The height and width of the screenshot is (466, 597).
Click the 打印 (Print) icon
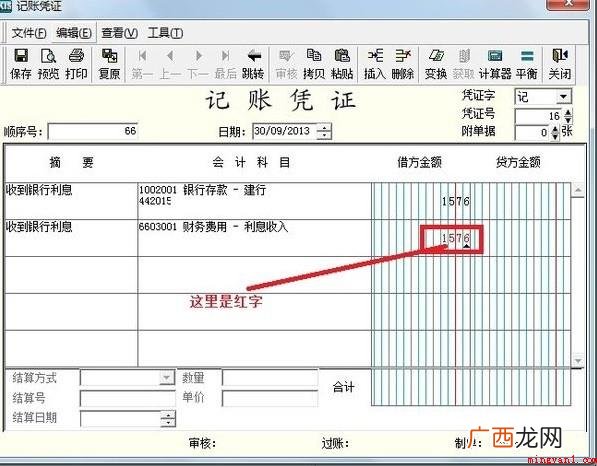point(76,64)
